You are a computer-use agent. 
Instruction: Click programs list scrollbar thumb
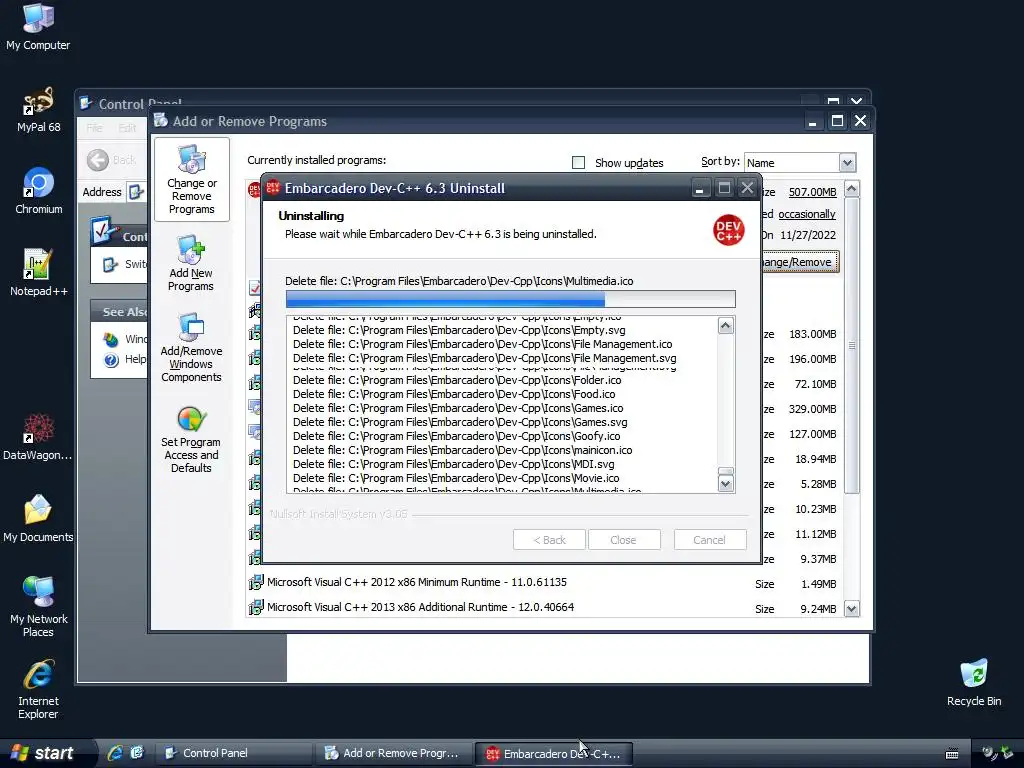tap(852, 345)
